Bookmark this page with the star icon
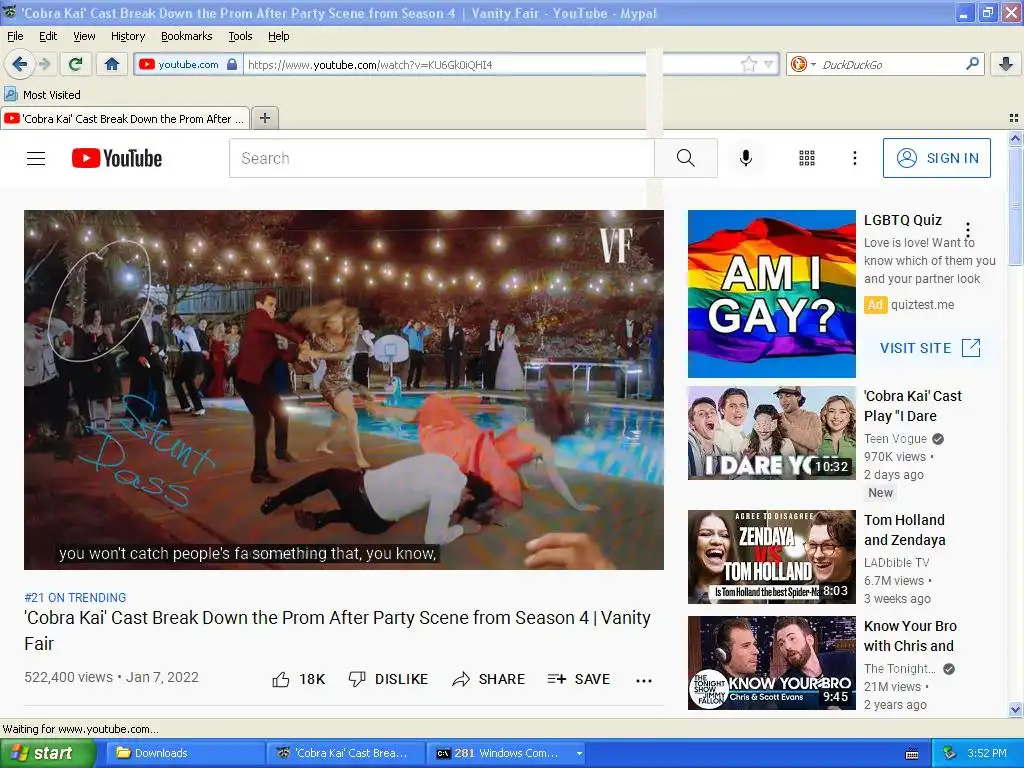The image size is (1024, 768). 748,64
